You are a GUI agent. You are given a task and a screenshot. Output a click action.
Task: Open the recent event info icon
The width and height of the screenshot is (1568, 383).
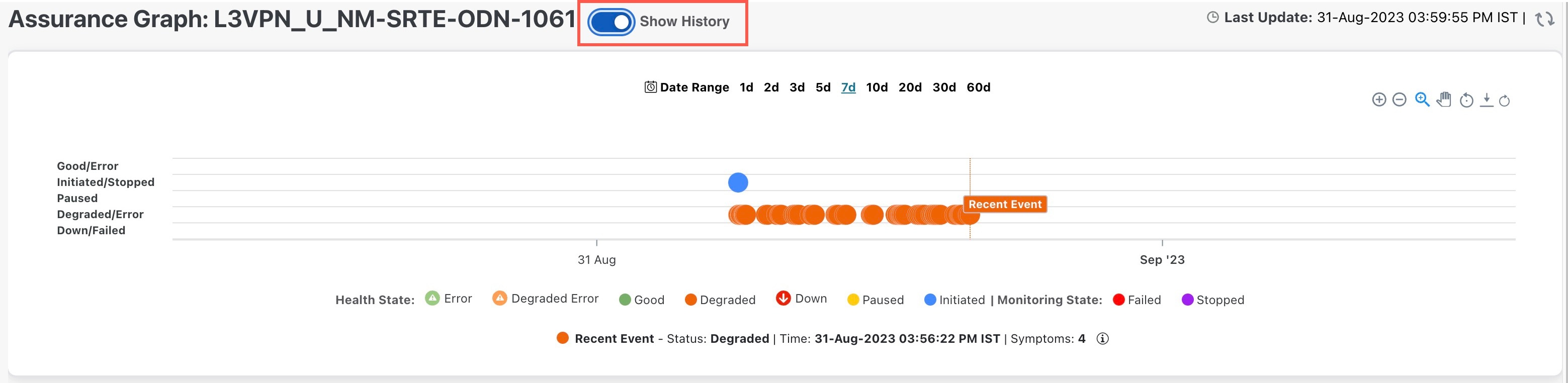coord(1102,339)
